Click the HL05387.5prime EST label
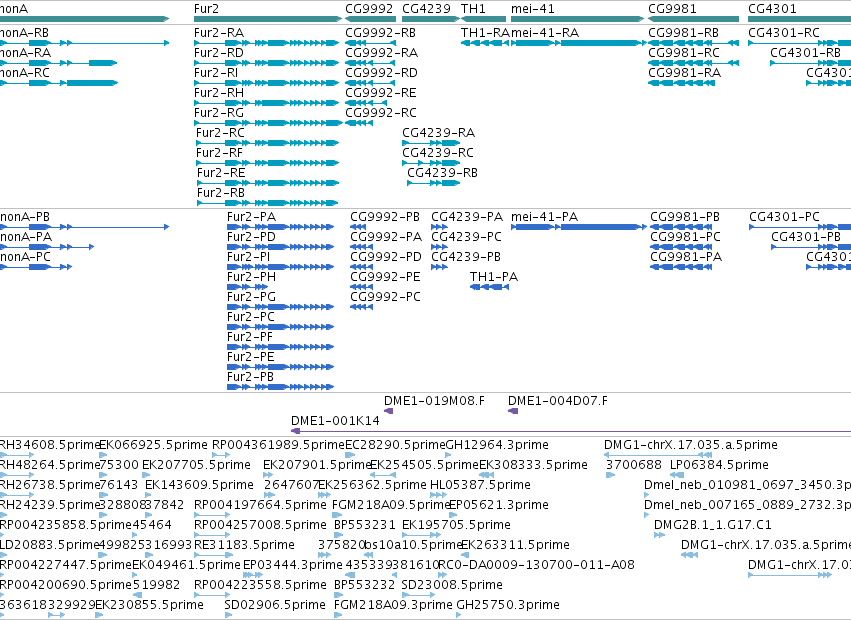851x620 pixels. pos(480,485)
